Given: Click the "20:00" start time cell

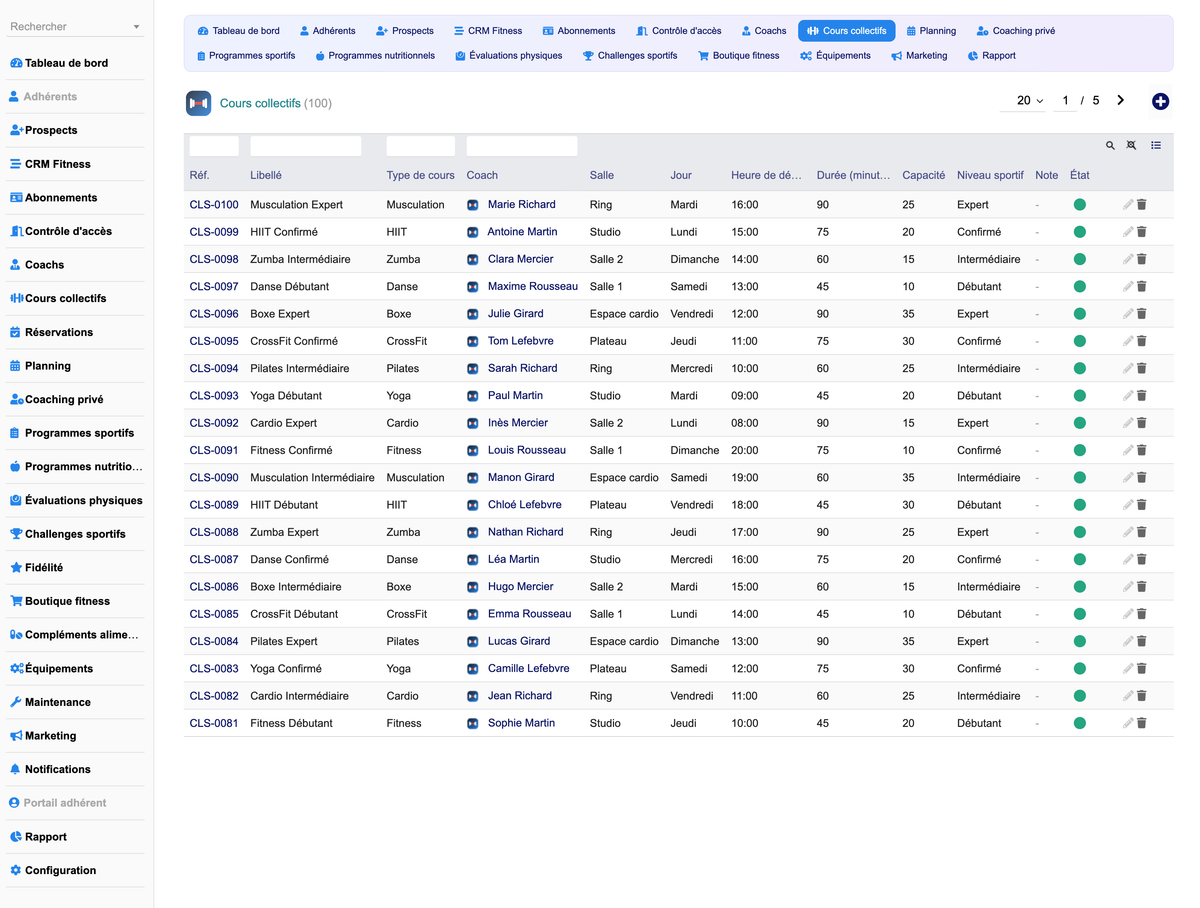Looking at the screenshot, I should click(x=745, y=450).
